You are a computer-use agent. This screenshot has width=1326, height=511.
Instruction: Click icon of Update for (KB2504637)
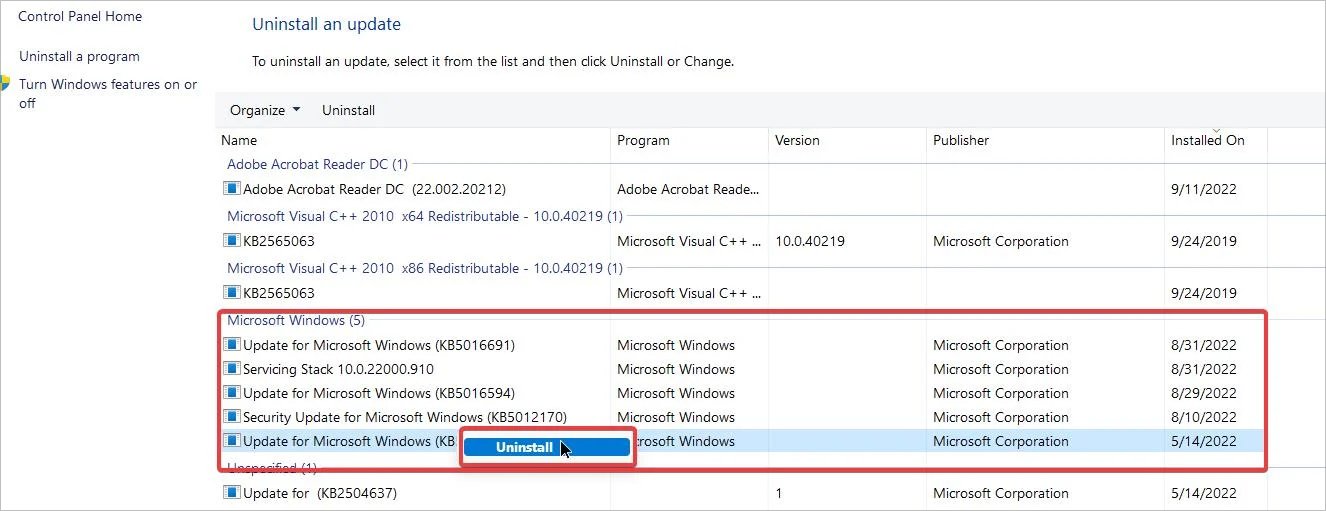[x=232, y=493]
